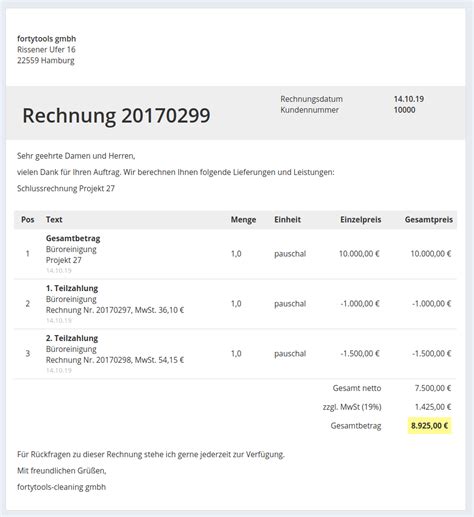Click the 22559 Hamburg address line
Screen dimensions: 474x517
point(46,61)
